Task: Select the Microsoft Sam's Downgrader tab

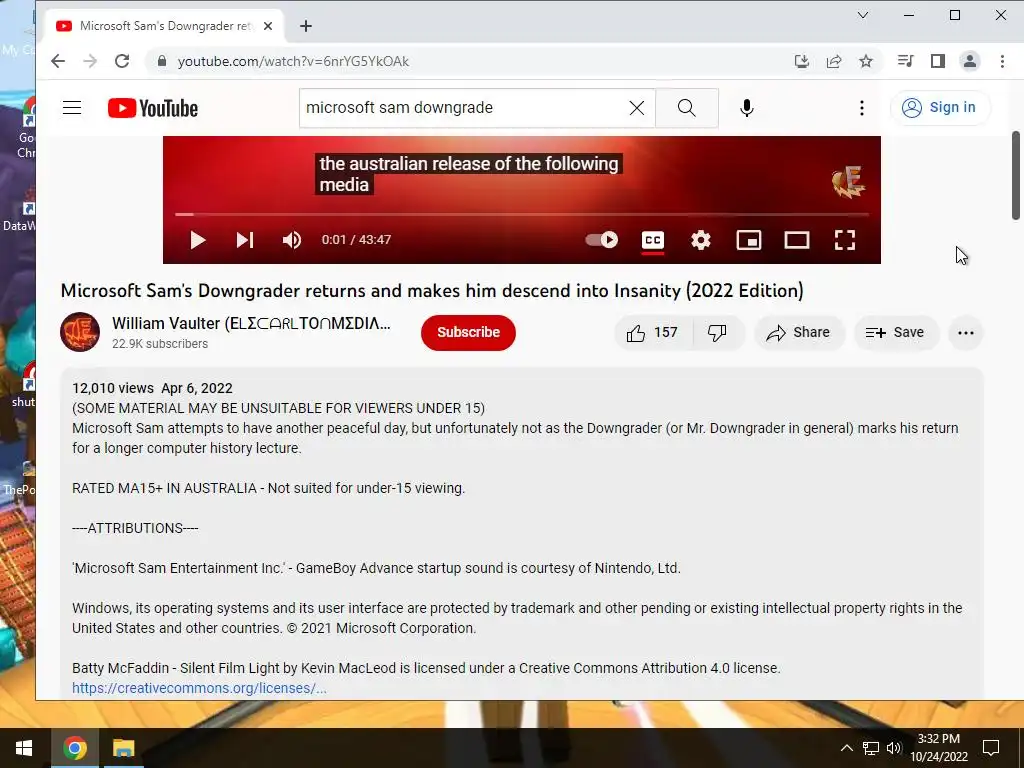Action: click(x=165, y=26)
